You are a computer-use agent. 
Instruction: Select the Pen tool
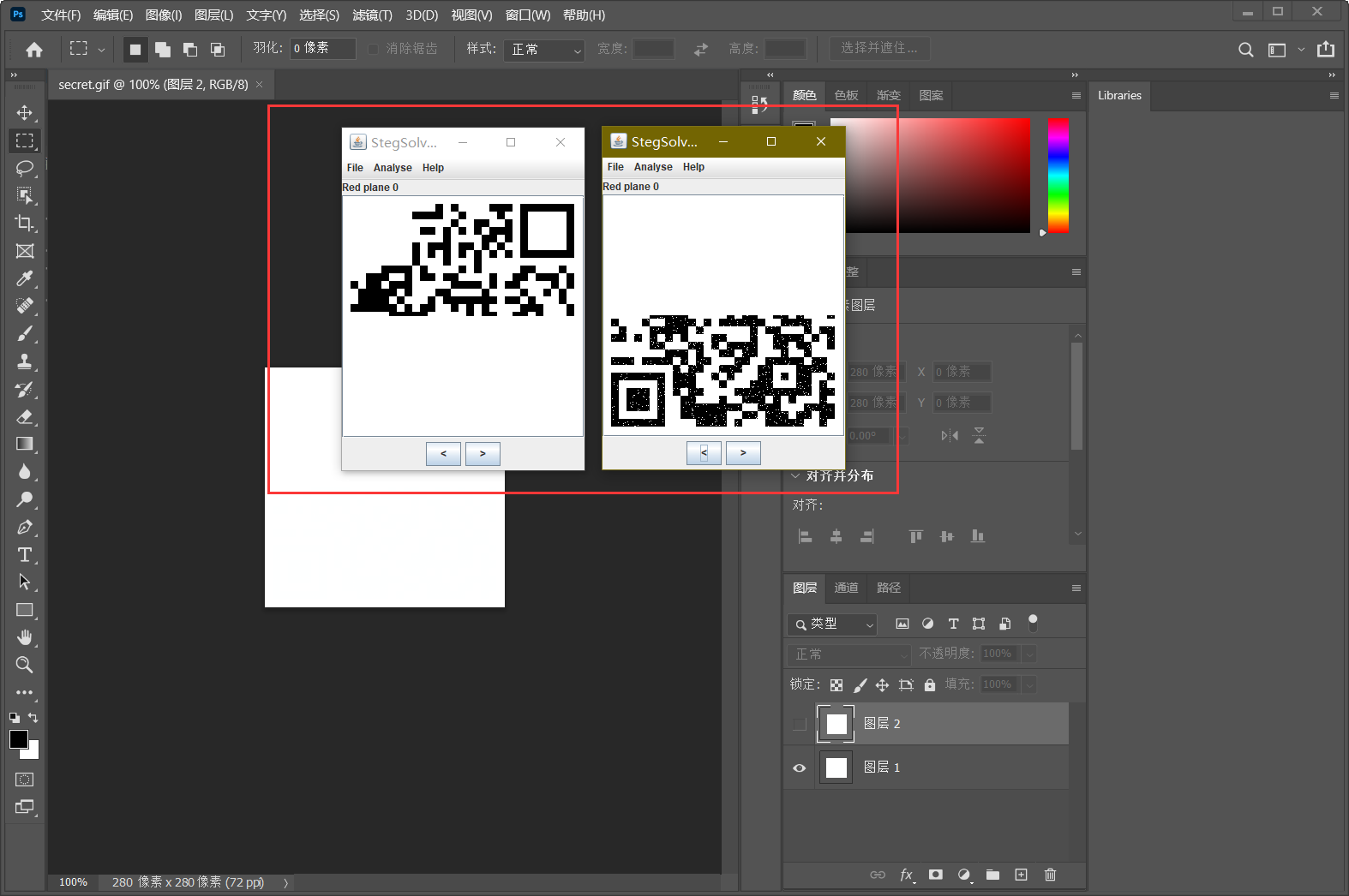[x=25, y=527]
